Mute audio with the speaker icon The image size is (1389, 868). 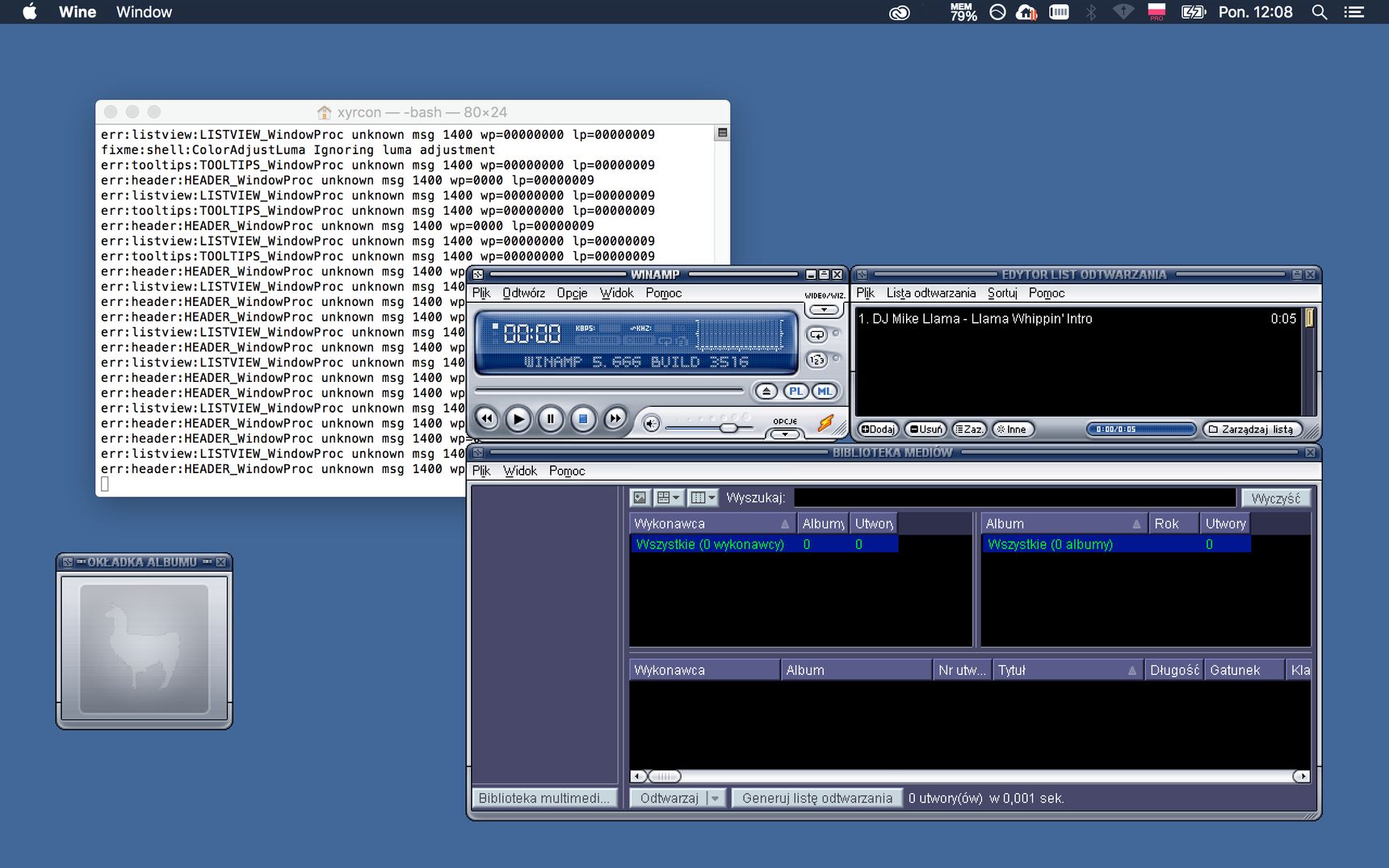[651, 423]
